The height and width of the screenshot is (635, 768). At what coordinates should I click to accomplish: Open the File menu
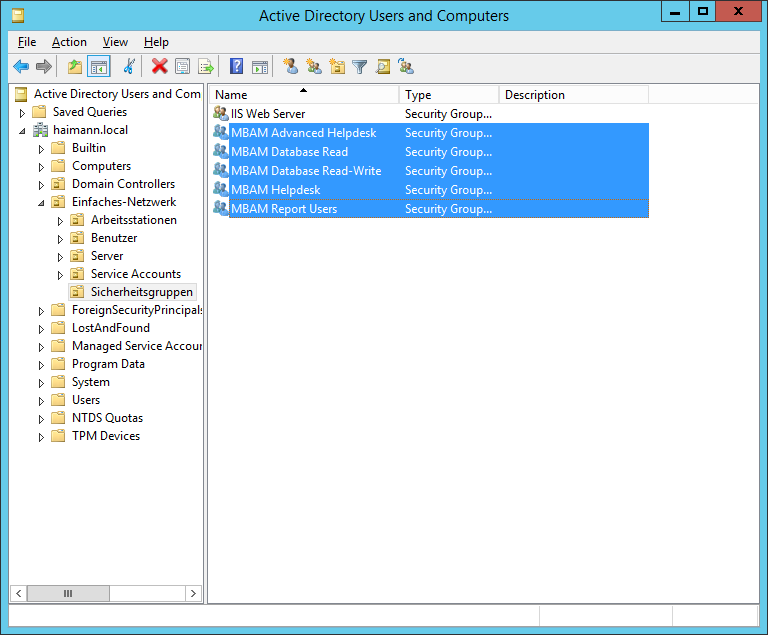pyautogui.click(x=27, y=42)
